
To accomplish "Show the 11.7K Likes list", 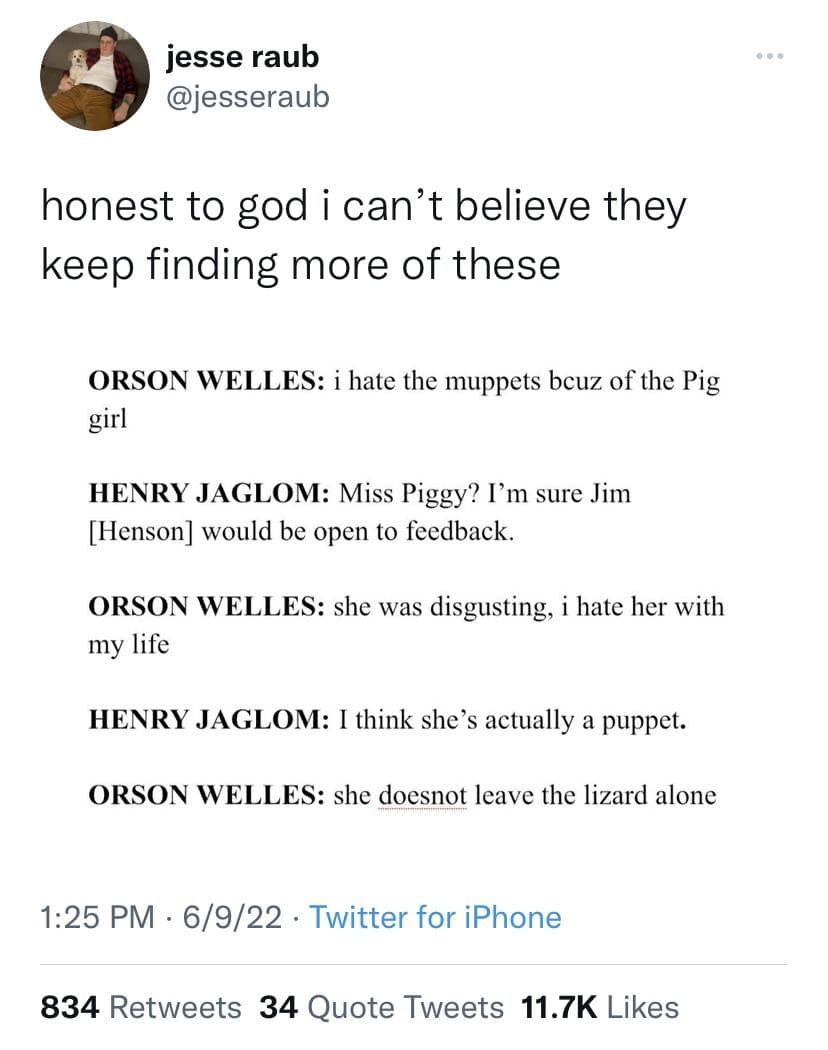I will click(600, 1007).
